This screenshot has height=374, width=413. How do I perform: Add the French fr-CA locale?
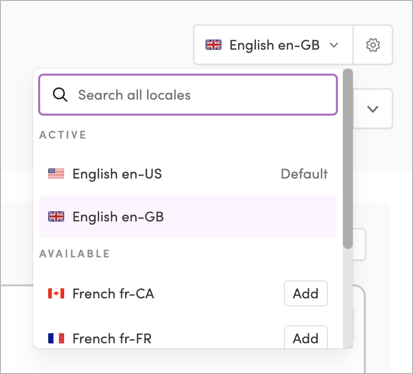point(306,294)
